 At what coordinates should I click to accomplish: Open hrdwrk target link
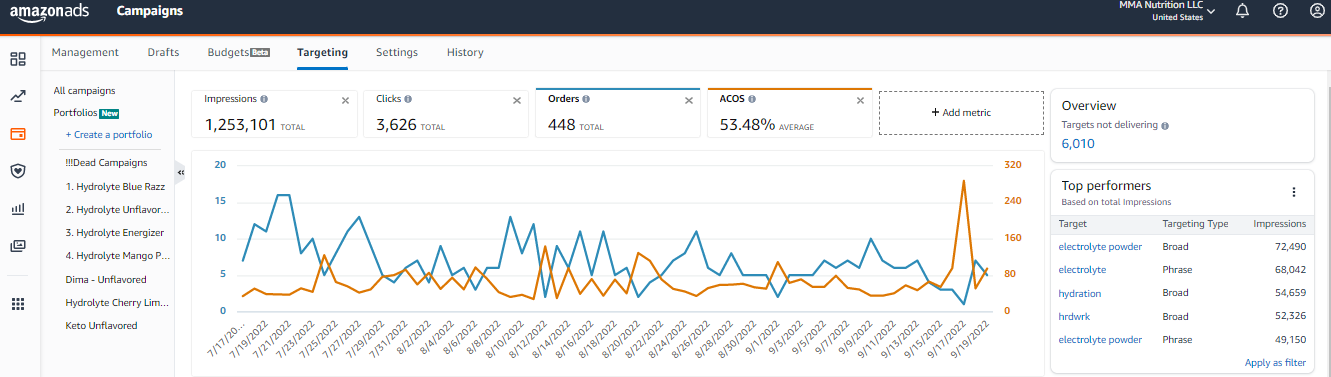click(x=1073, y=316)
